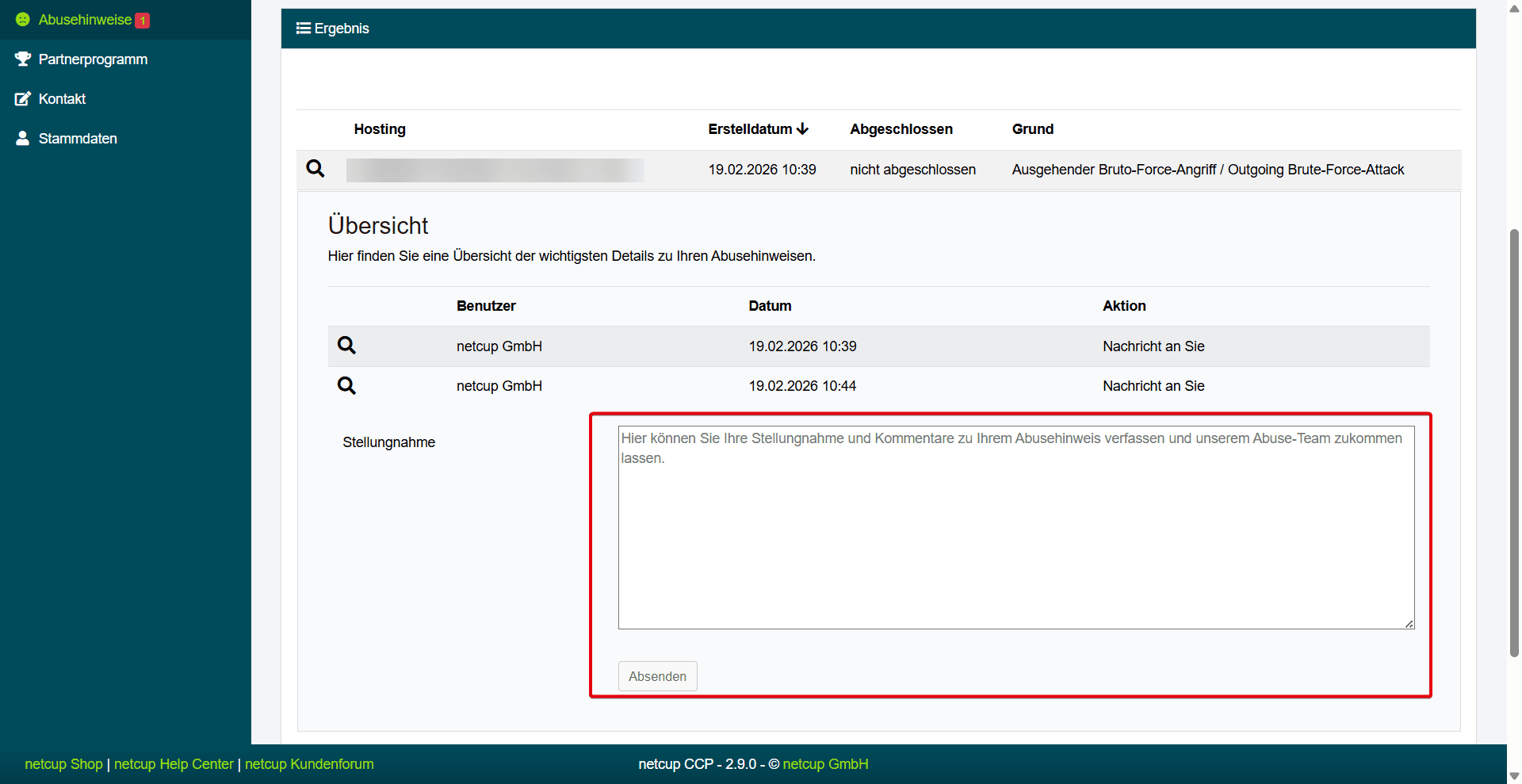The width and height of the screenshot is (1522, 784).
Task: Click the 'nicht abgeschlossen' status cell
Action: (x=912, y=170)
